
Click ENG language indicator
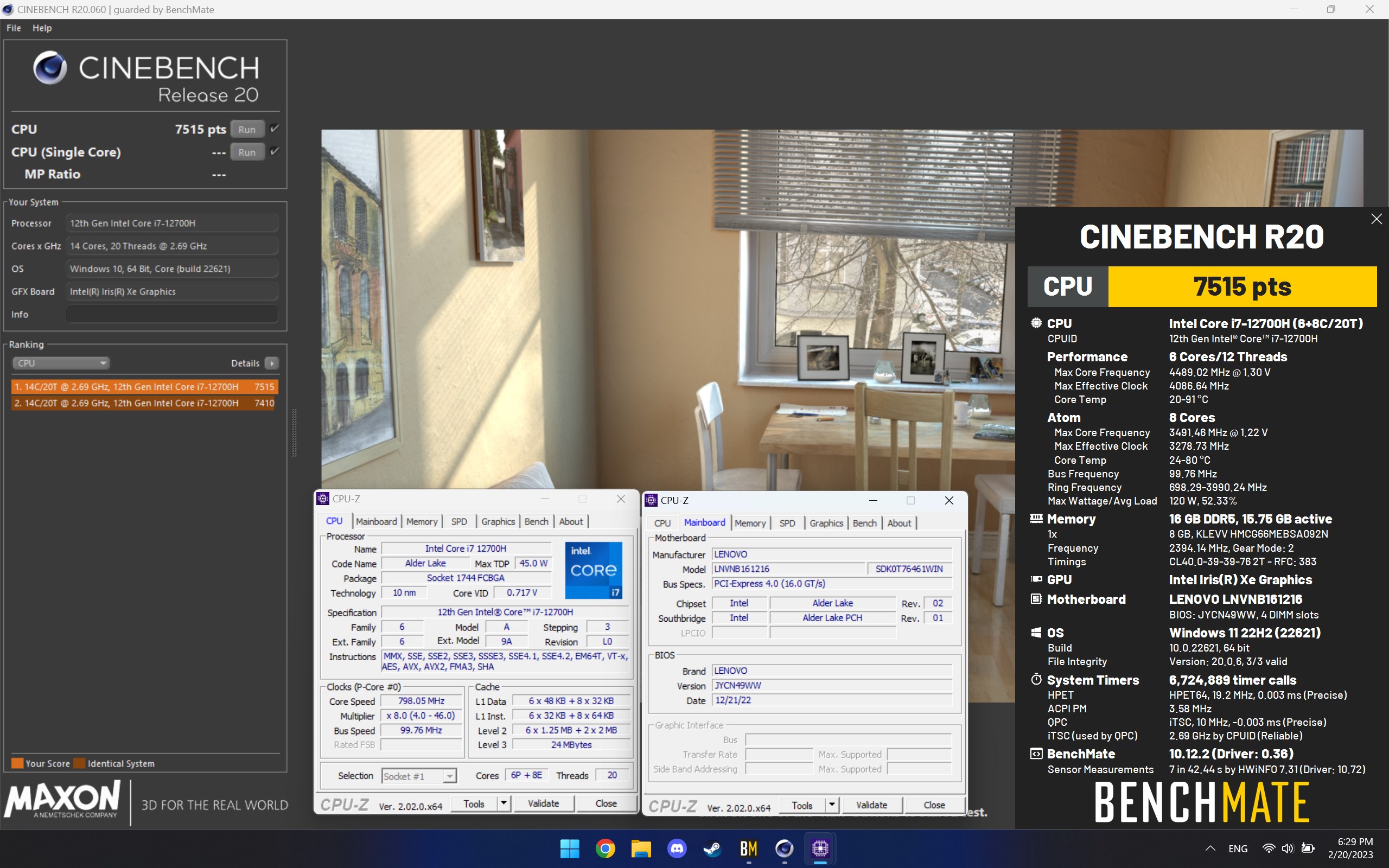[1238, 848]
